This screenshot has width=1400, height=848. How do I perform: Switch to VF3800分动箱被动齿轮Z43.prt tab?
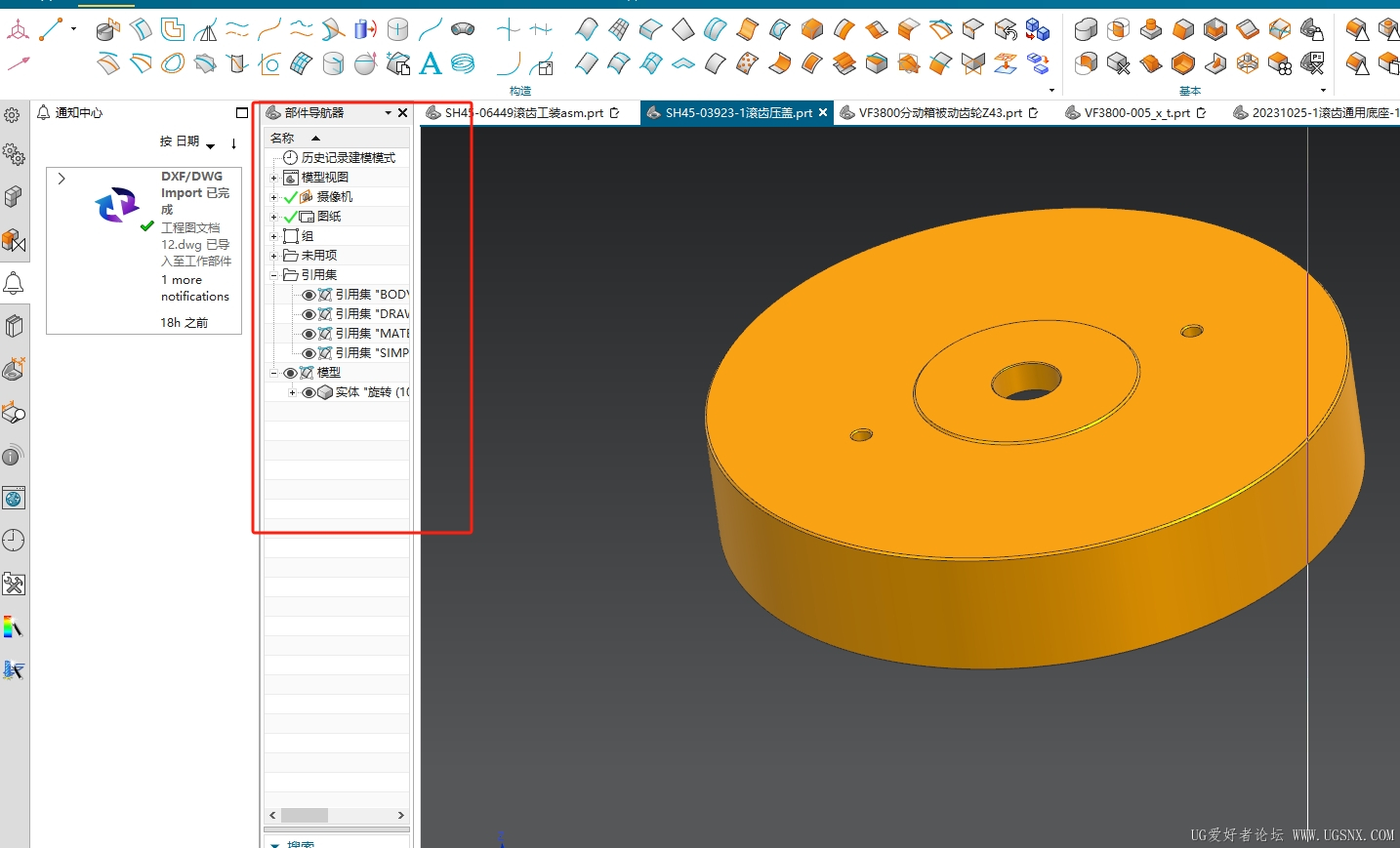(939, 113)
